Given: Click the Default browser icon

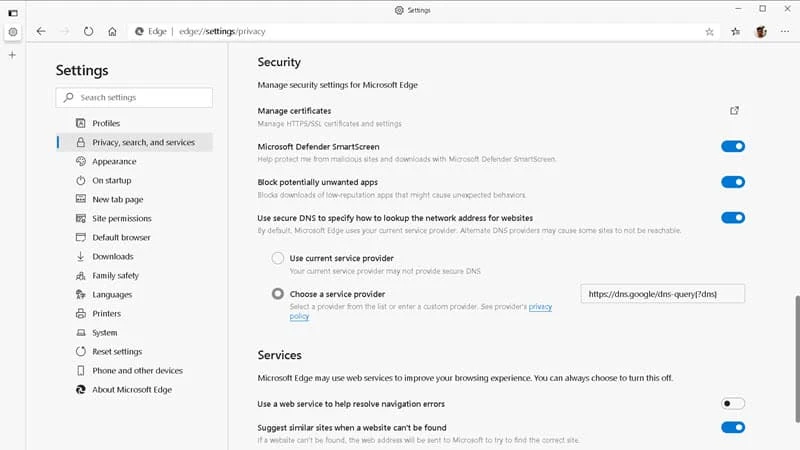Looking at the screenshot, I should click(81, 237).
